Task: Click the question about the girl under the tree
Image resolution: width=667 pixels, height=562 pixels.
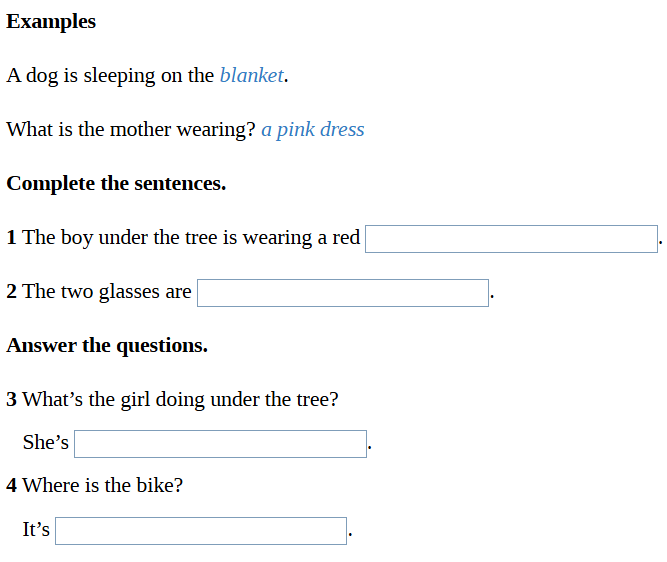Action: pyautogui.click(x=180, y=400)
